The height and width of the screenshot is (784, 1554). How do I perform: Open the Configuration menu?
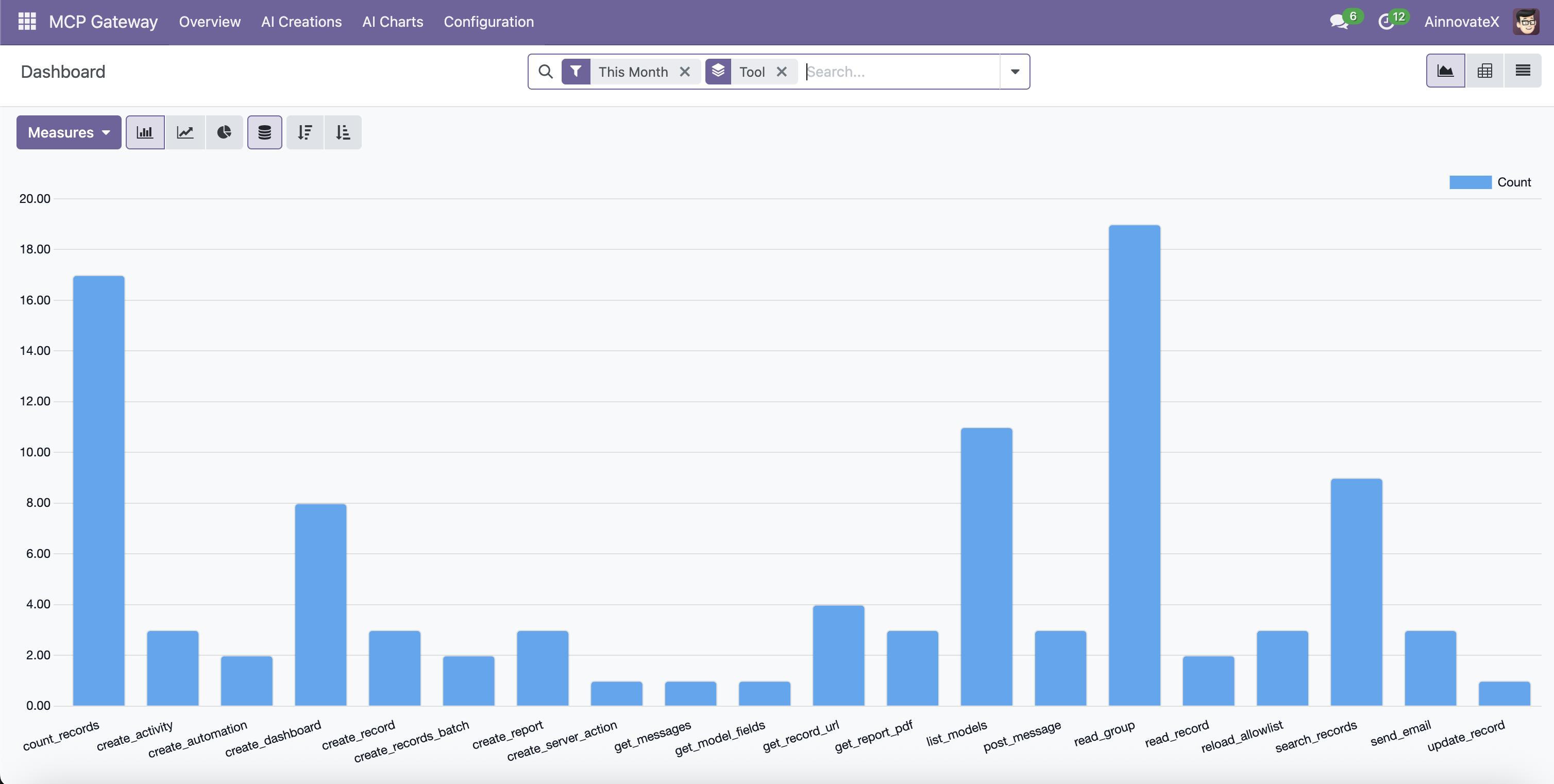pos(488,22)
